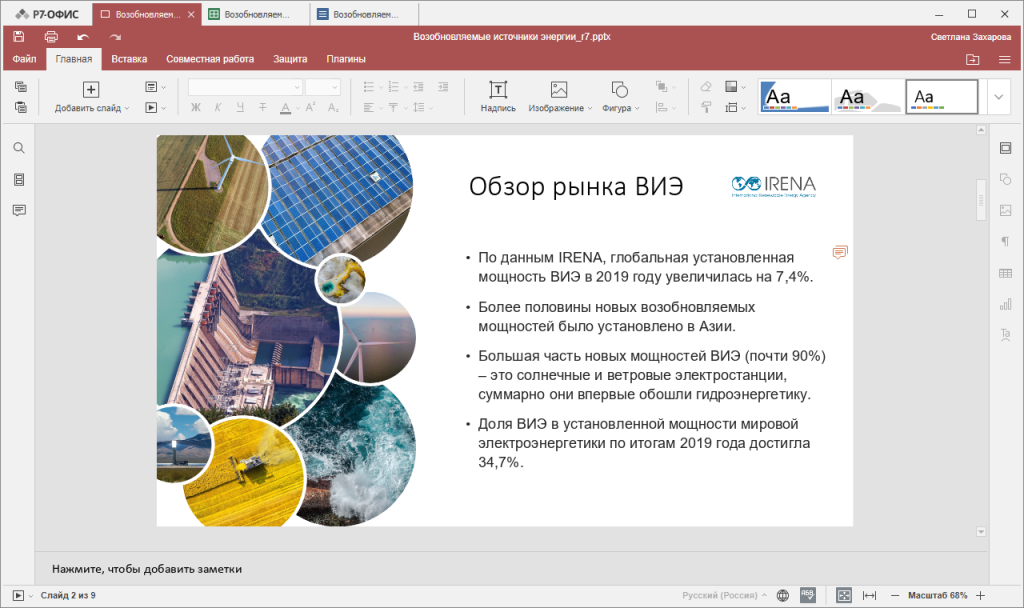
Task: Open the Защита ribbon tab
Action: tap(290, 58)
